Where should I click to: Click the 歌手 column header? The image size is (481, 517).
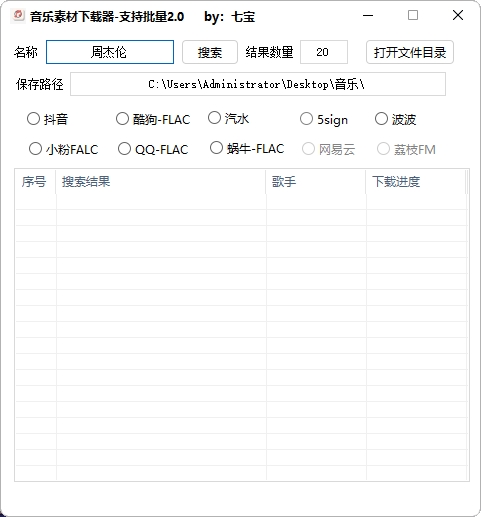pyautogui.click(x=316, y=182)
